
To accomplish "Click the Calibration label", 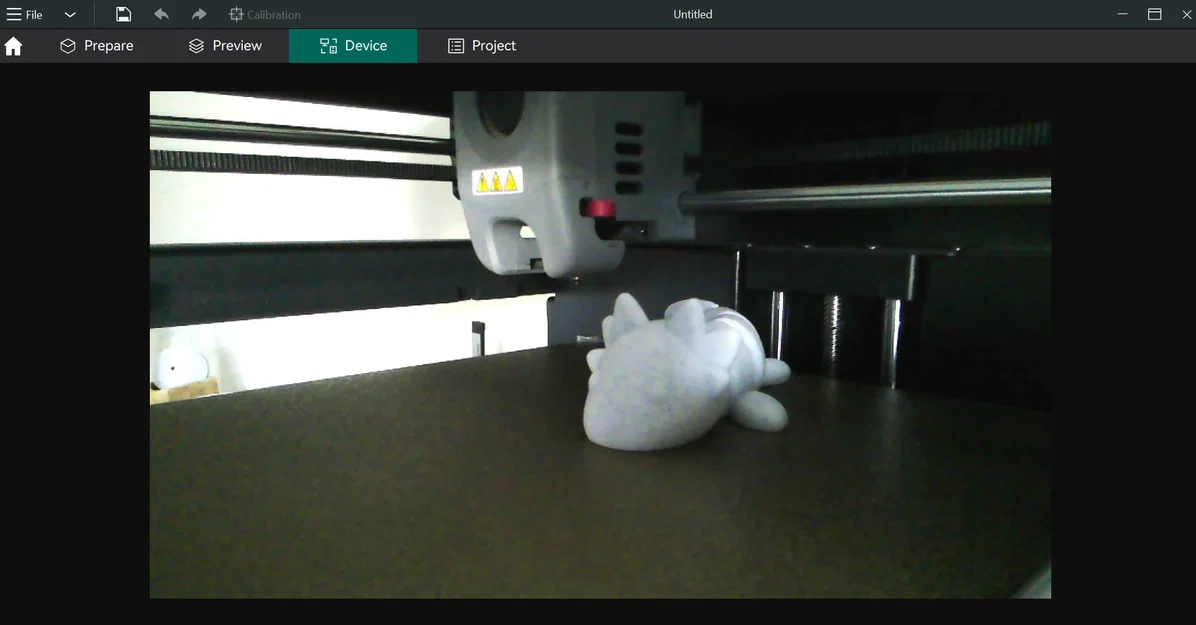I will [x=274, y=14].
